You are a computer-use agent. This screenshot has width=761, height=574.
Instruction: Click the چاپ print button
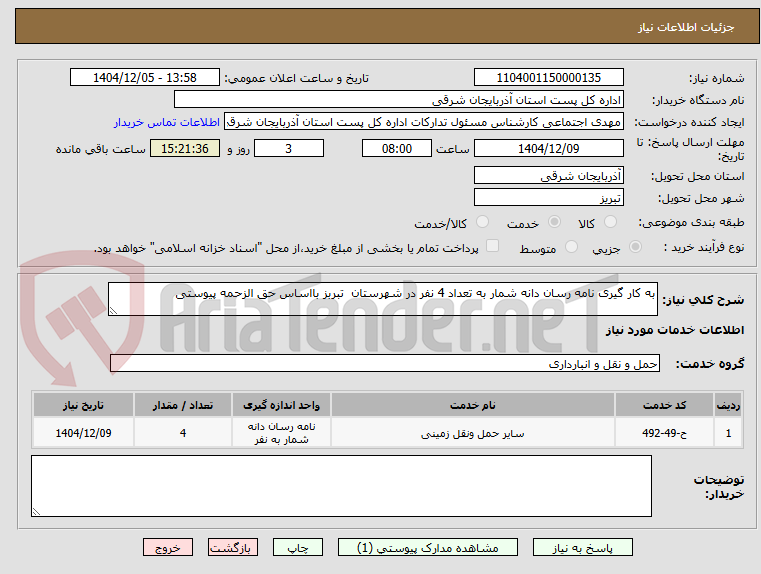[298, 547]
